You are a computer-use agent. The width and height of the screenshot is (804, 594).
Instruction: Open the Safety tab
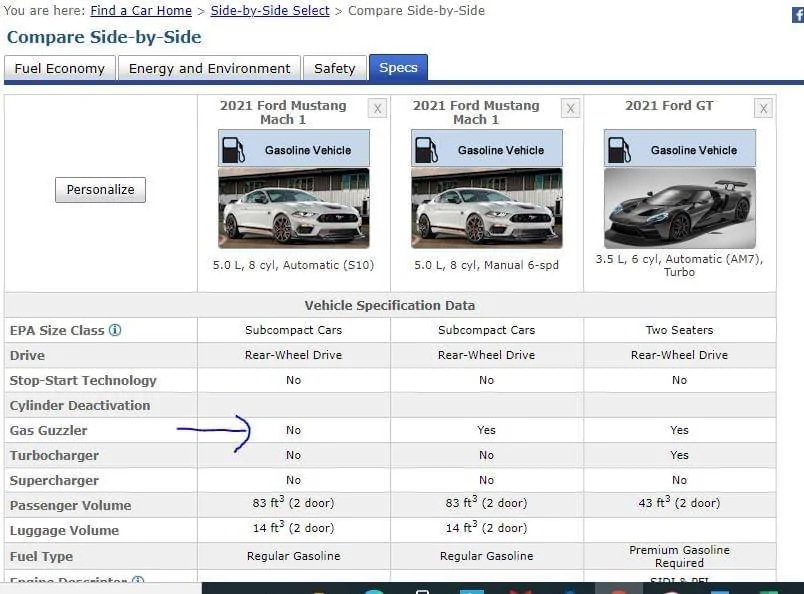334,68
